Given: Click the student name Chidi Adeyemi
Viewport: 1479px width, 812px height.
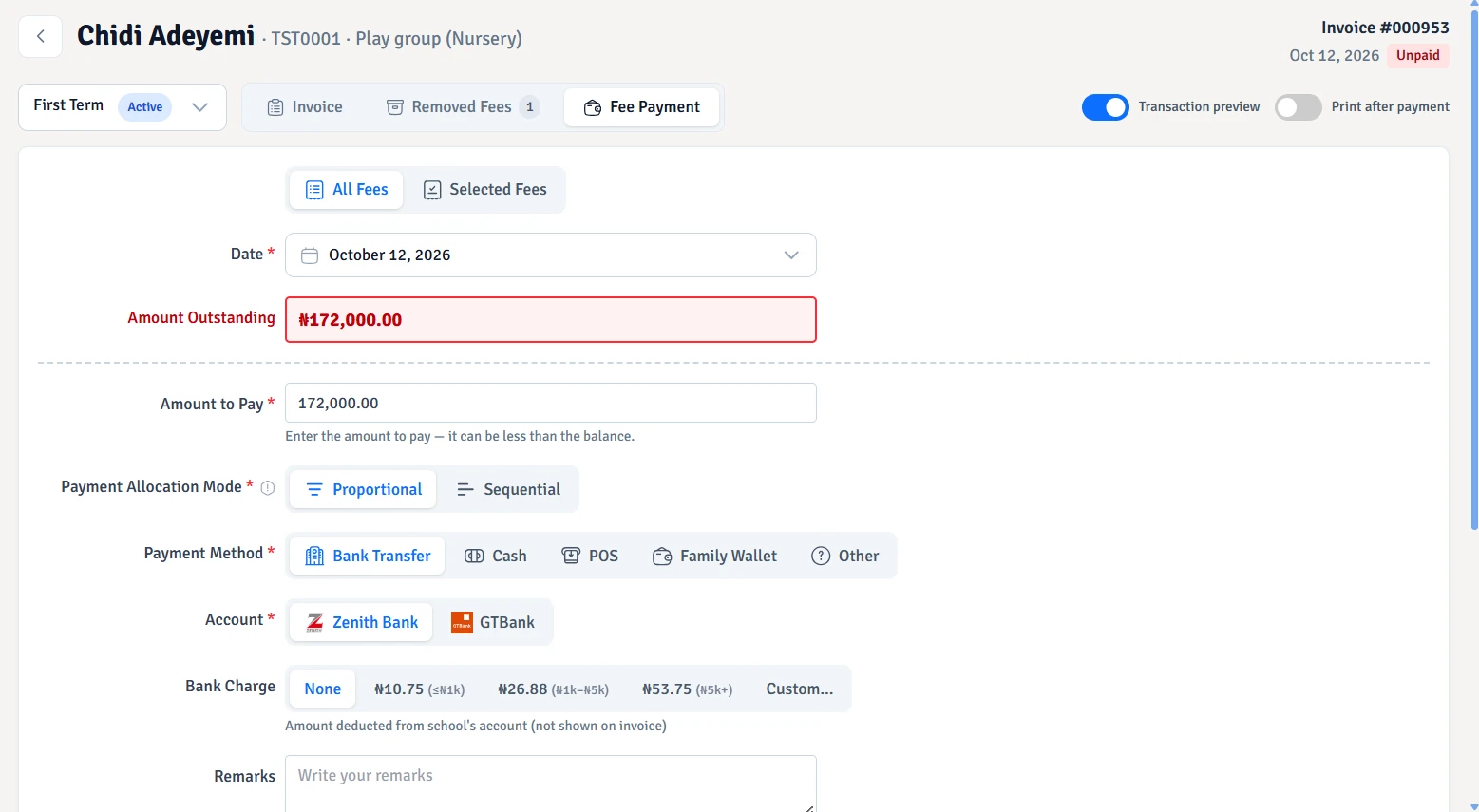Looking at the screenshot, I should (166, 36).
